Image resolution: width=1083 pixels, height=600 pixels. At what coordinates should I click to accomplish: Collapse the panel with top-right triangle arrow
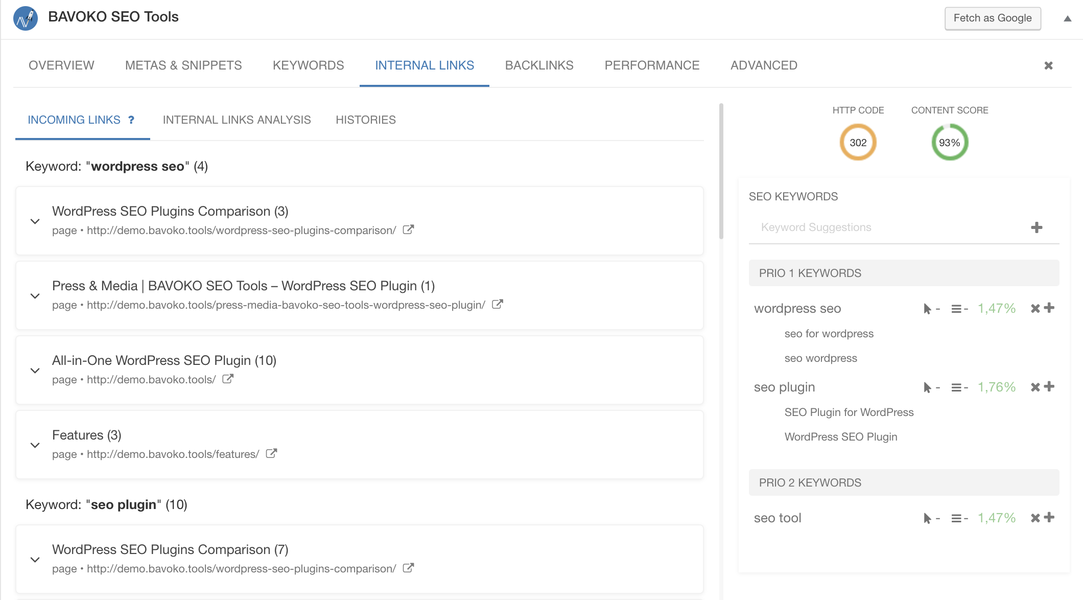[1067, 19]
